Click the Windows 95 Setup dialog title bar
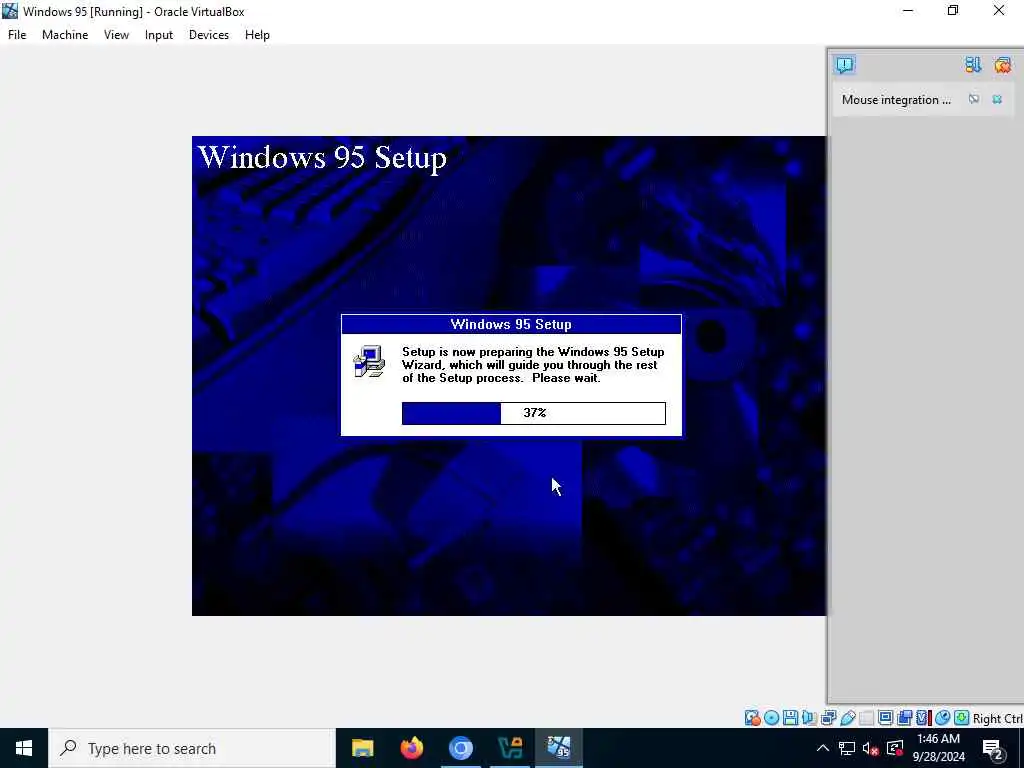Image resolution: width=1024 pixels, height=768 pixels. (511, 324)
